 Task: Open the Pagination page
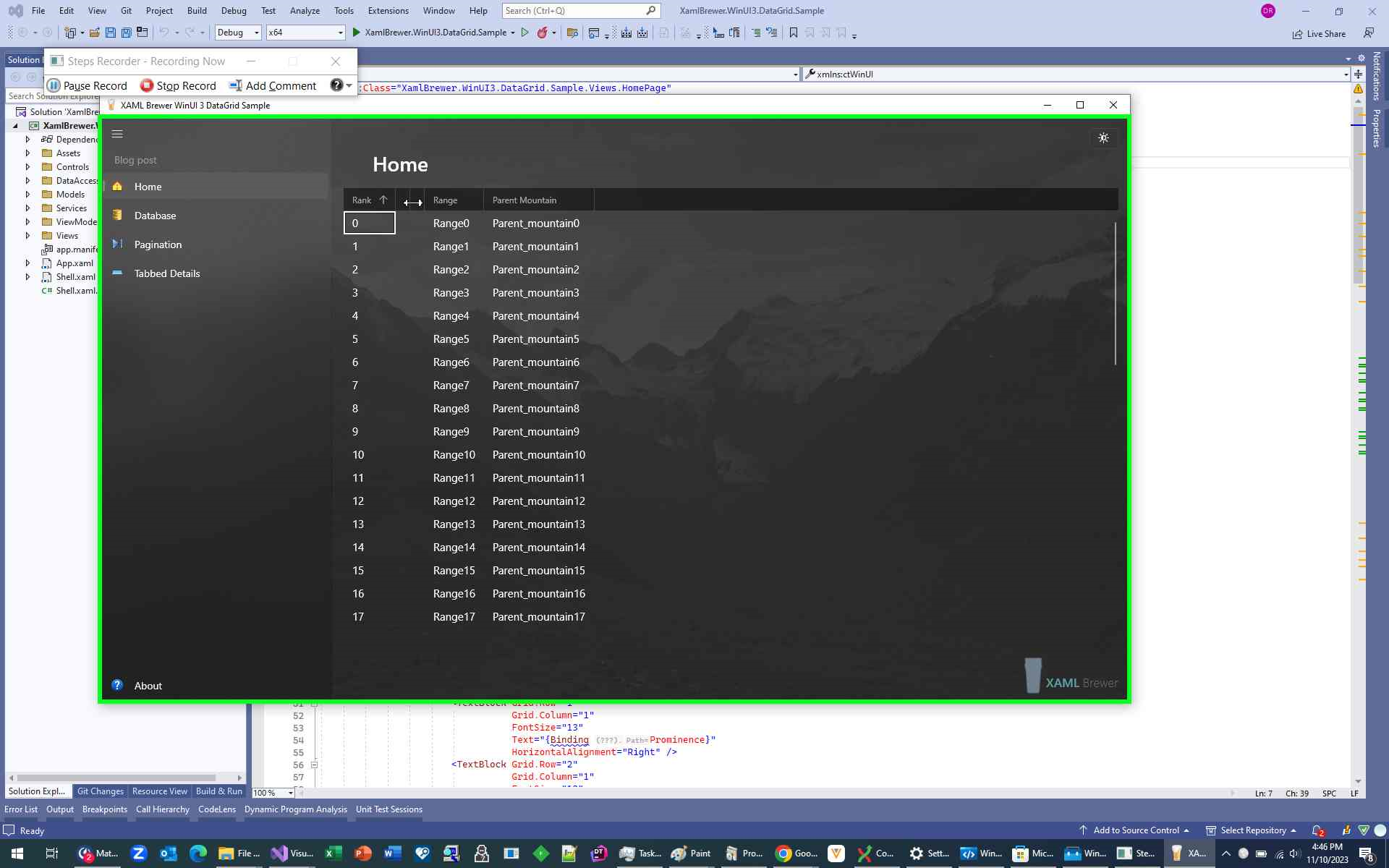pyautogui.click(x=158, y=244)
